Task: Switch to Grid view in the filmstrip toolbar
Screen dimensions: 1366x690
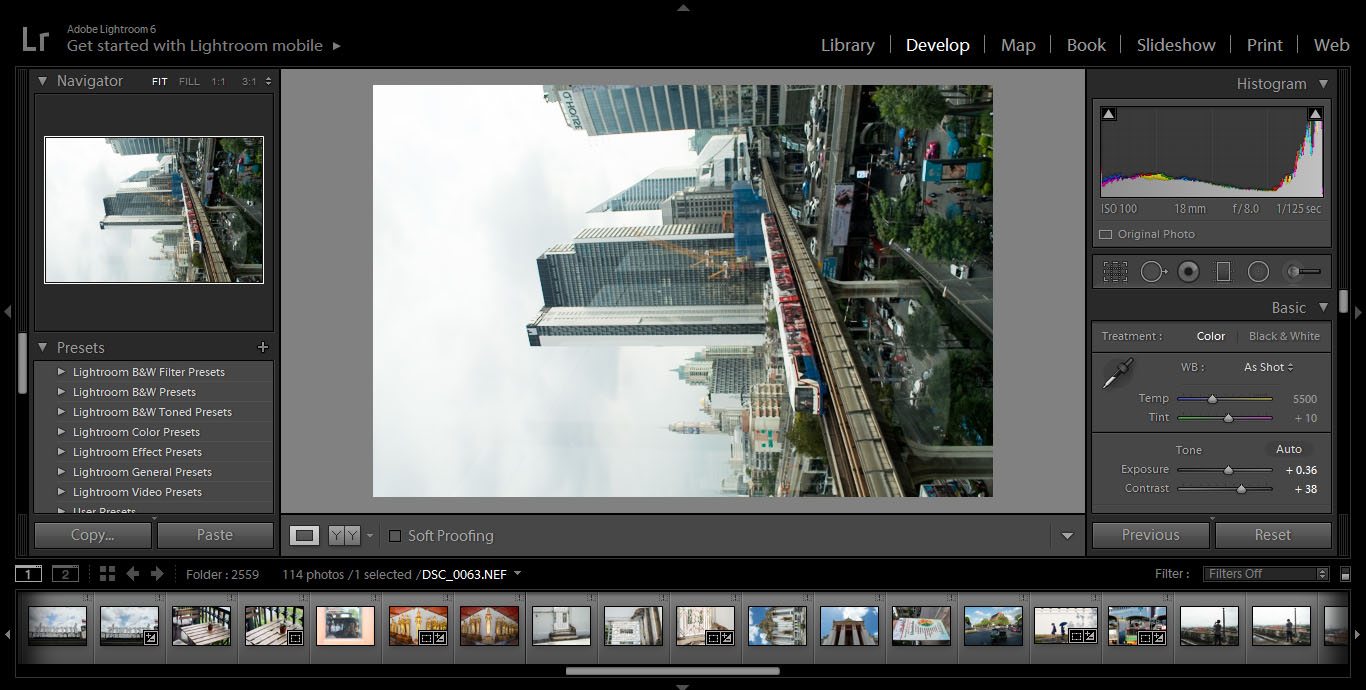Action: [108, 573]
